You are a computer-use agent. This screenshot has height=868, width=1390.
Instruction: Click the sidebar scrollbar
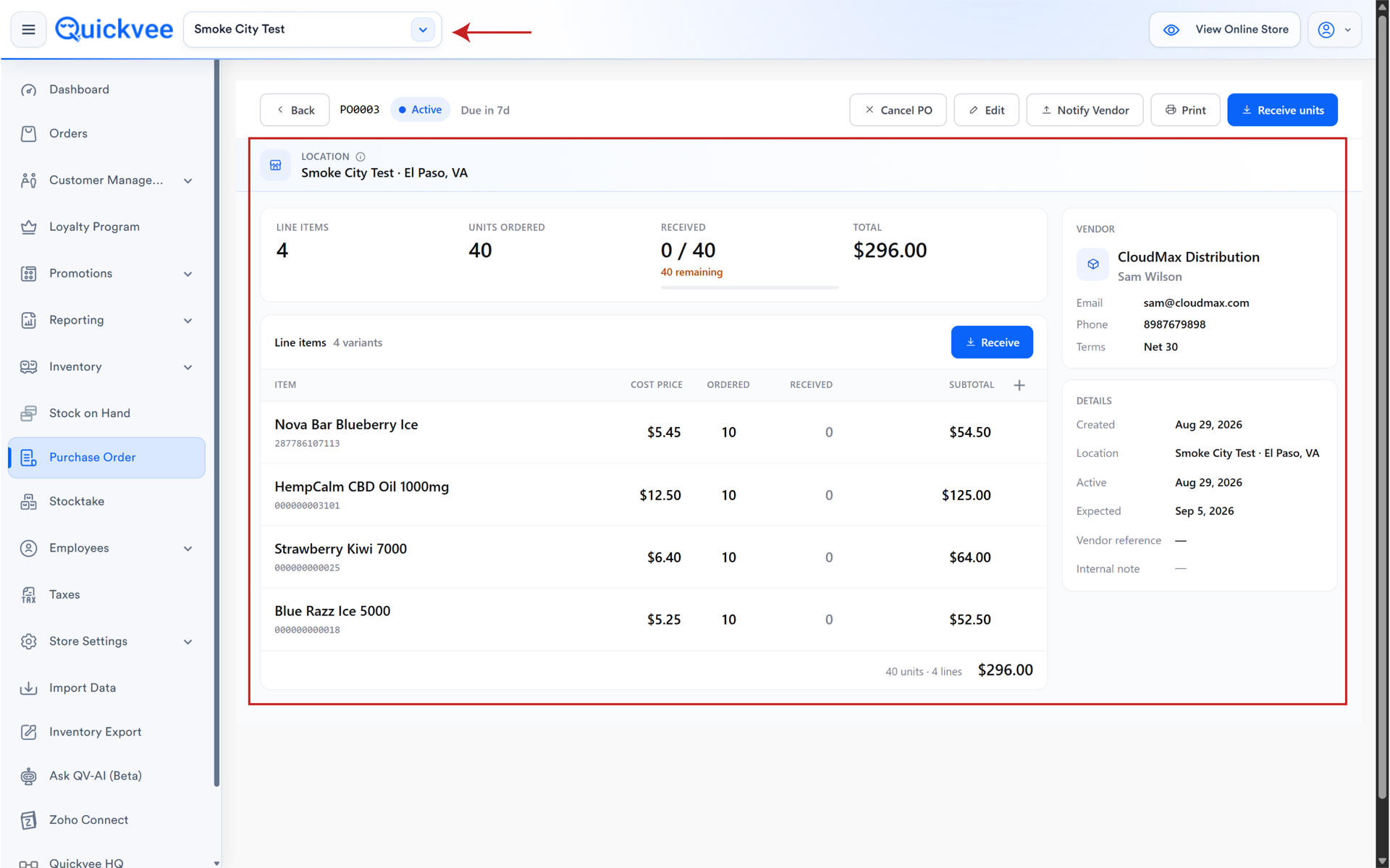[x=216, y=424]
